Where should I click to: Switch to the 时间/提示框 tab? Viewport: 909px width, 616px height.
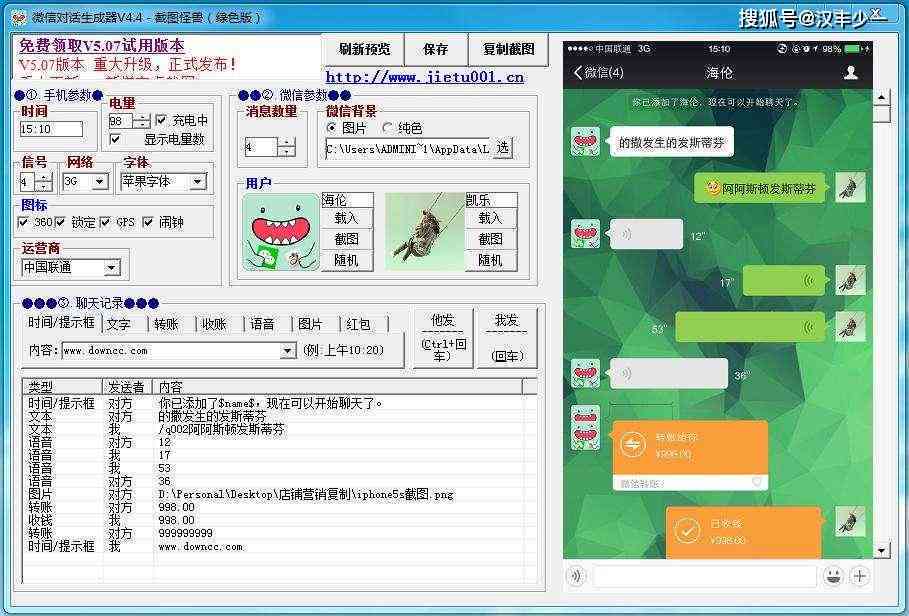pyautogui.click(x=61, y=322)
